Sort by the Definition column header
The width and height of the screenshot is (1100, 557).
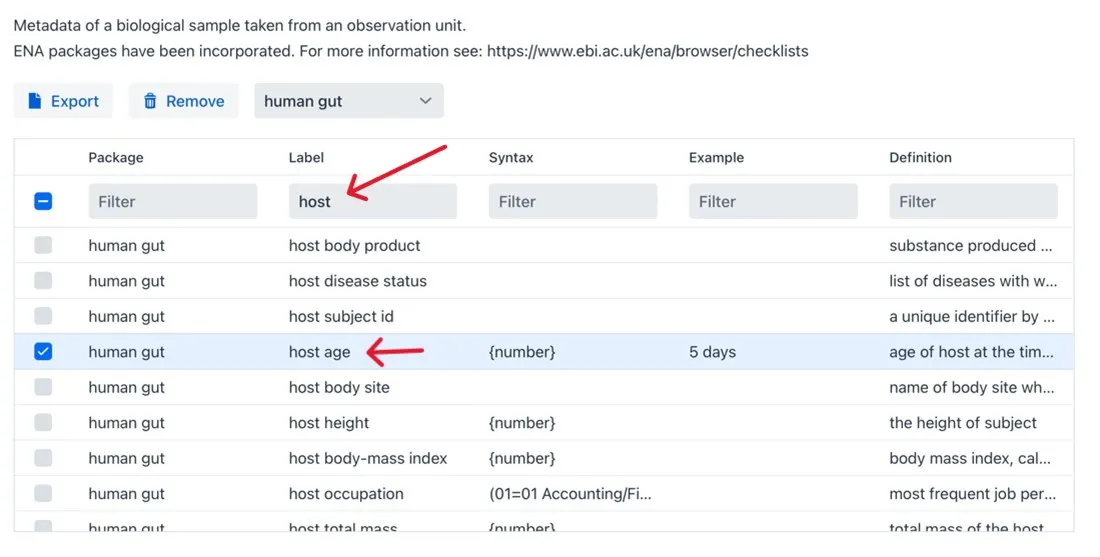click(920, 157)
